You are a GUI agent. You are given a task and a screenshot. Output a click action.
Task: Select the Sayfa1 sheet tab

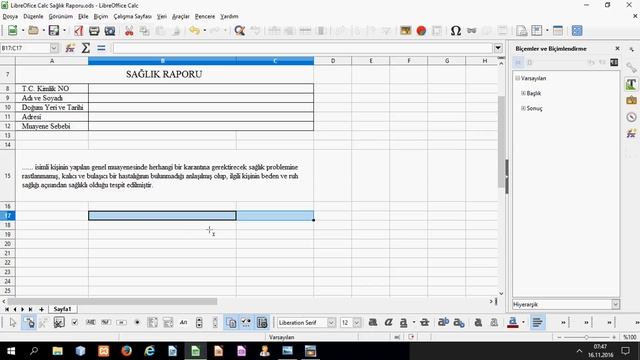(x=62, y=309)
